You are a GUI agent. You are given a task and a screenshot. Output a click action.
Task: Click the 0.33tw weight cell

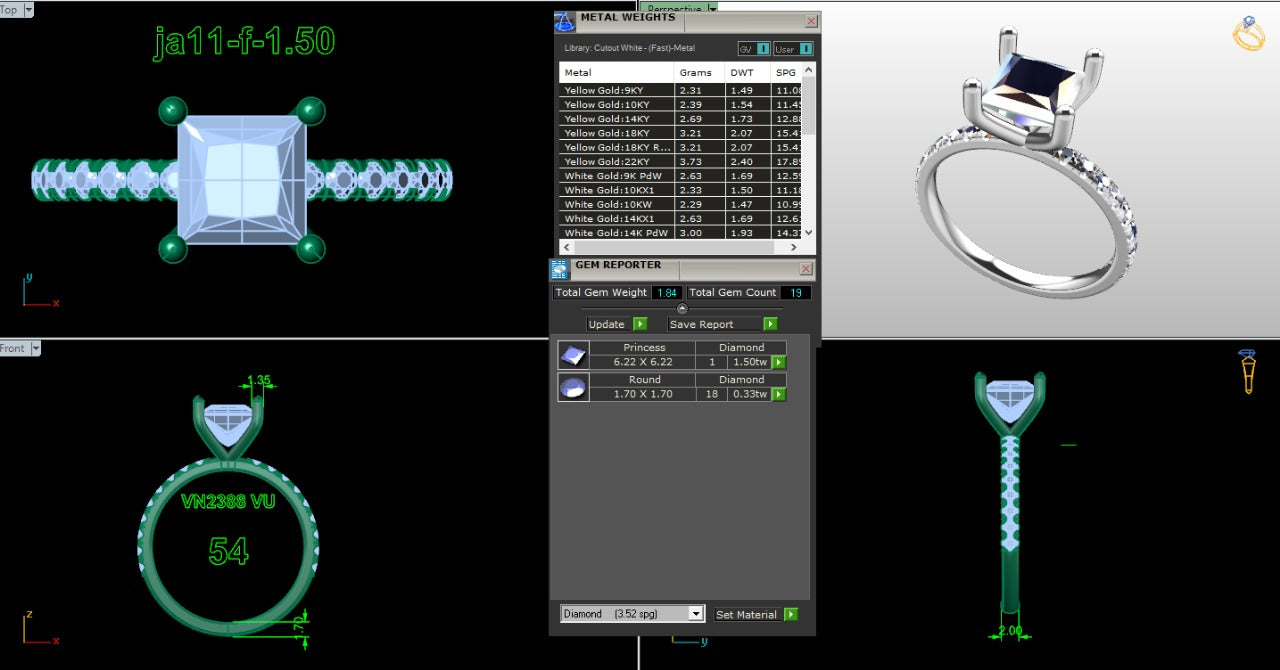click(x=751, y=394)
